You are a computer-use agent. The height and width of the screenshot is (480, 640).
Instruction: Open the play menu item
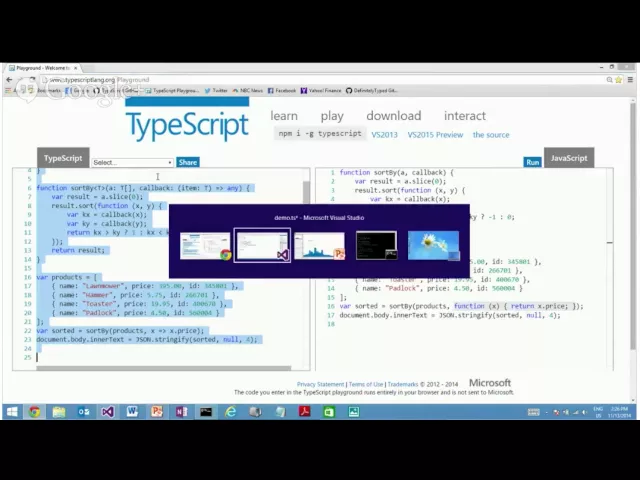(332, 116)
